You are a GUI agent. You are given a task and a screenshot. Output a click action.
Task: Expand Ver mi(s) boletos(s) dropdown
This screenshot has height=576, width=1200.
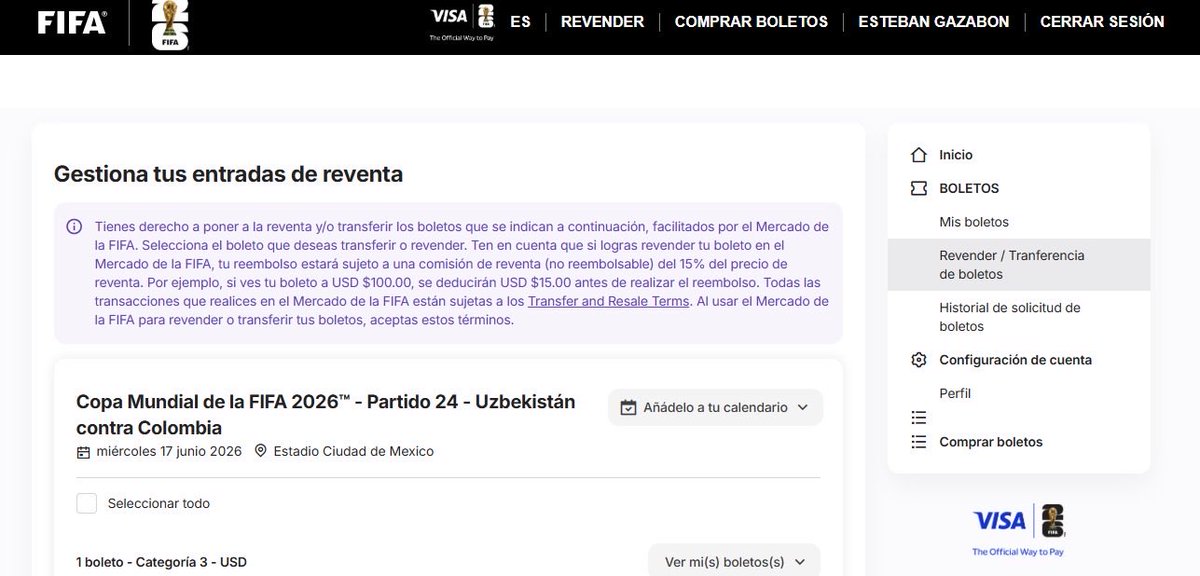point(734,562)
